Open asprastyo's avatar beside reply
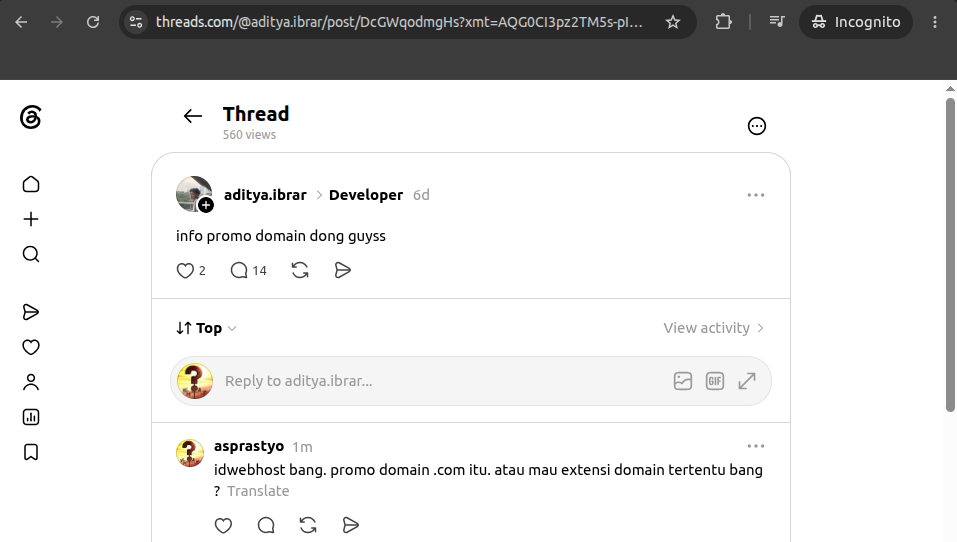 point(190,453)
